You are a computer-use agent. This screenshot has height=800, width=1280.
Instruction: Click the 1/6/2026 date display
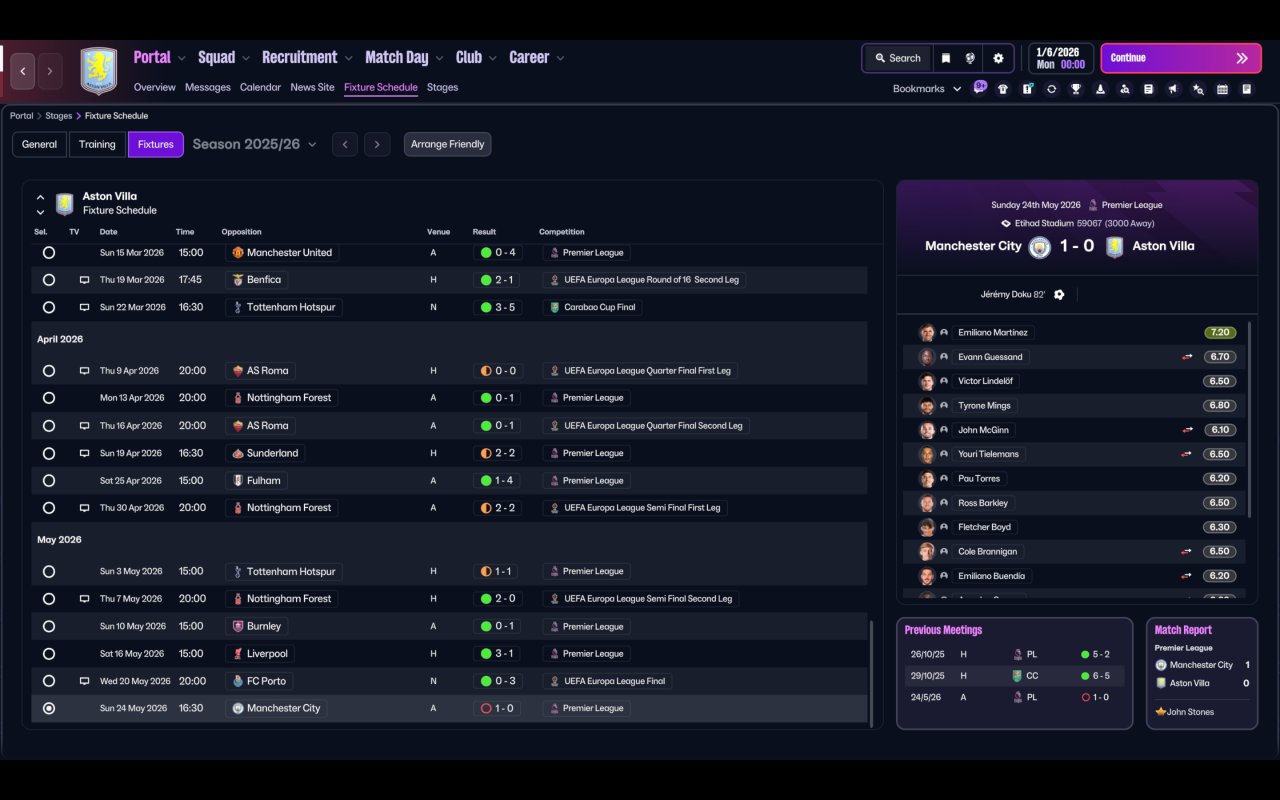click(x=1059, y=58)
